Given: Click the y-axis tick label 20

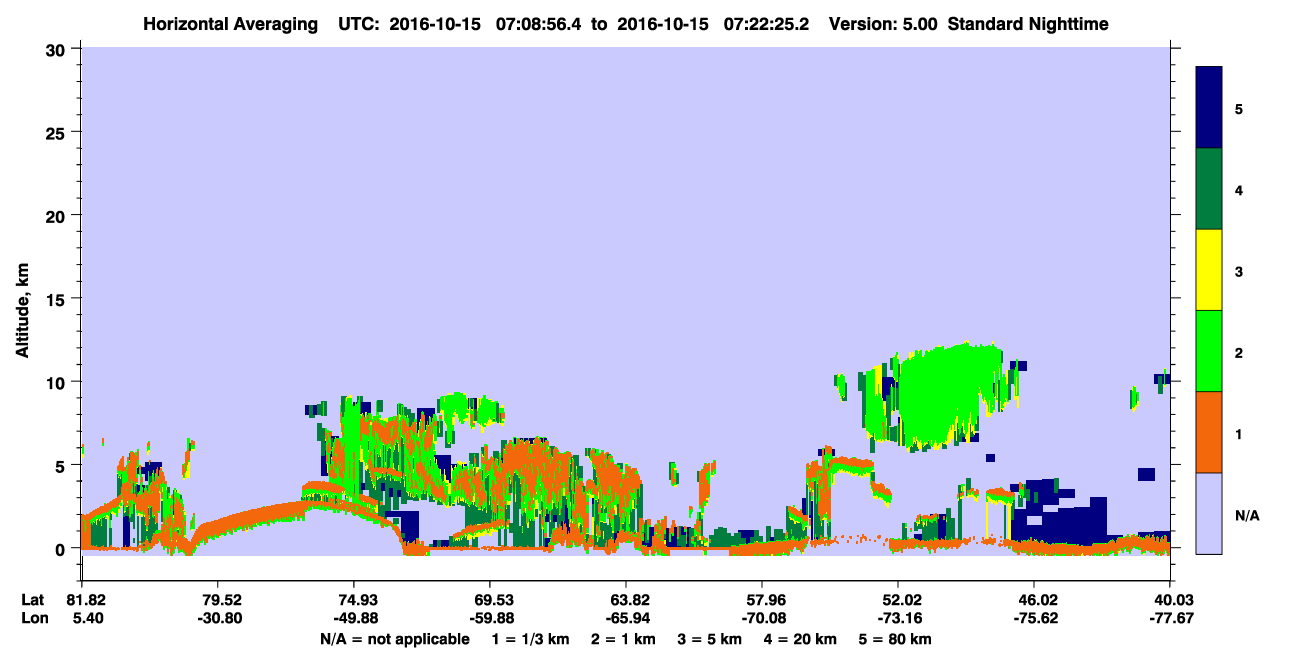Looking at the screenshot, I should click(x=58, y=215).
